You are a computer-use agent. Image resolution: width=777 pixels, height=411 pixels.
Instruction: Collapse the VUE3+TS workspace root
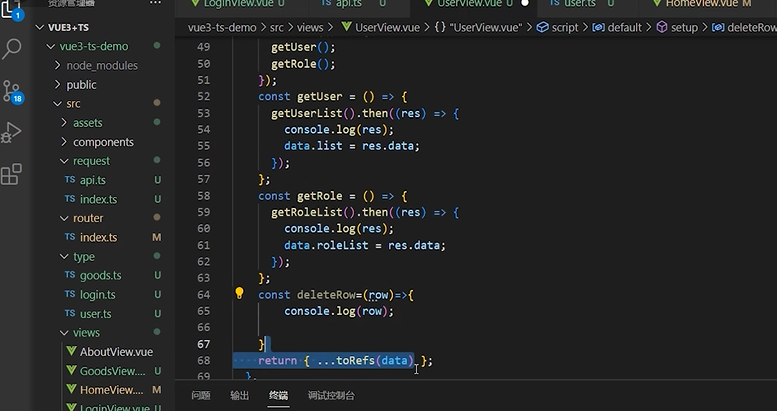40,27
